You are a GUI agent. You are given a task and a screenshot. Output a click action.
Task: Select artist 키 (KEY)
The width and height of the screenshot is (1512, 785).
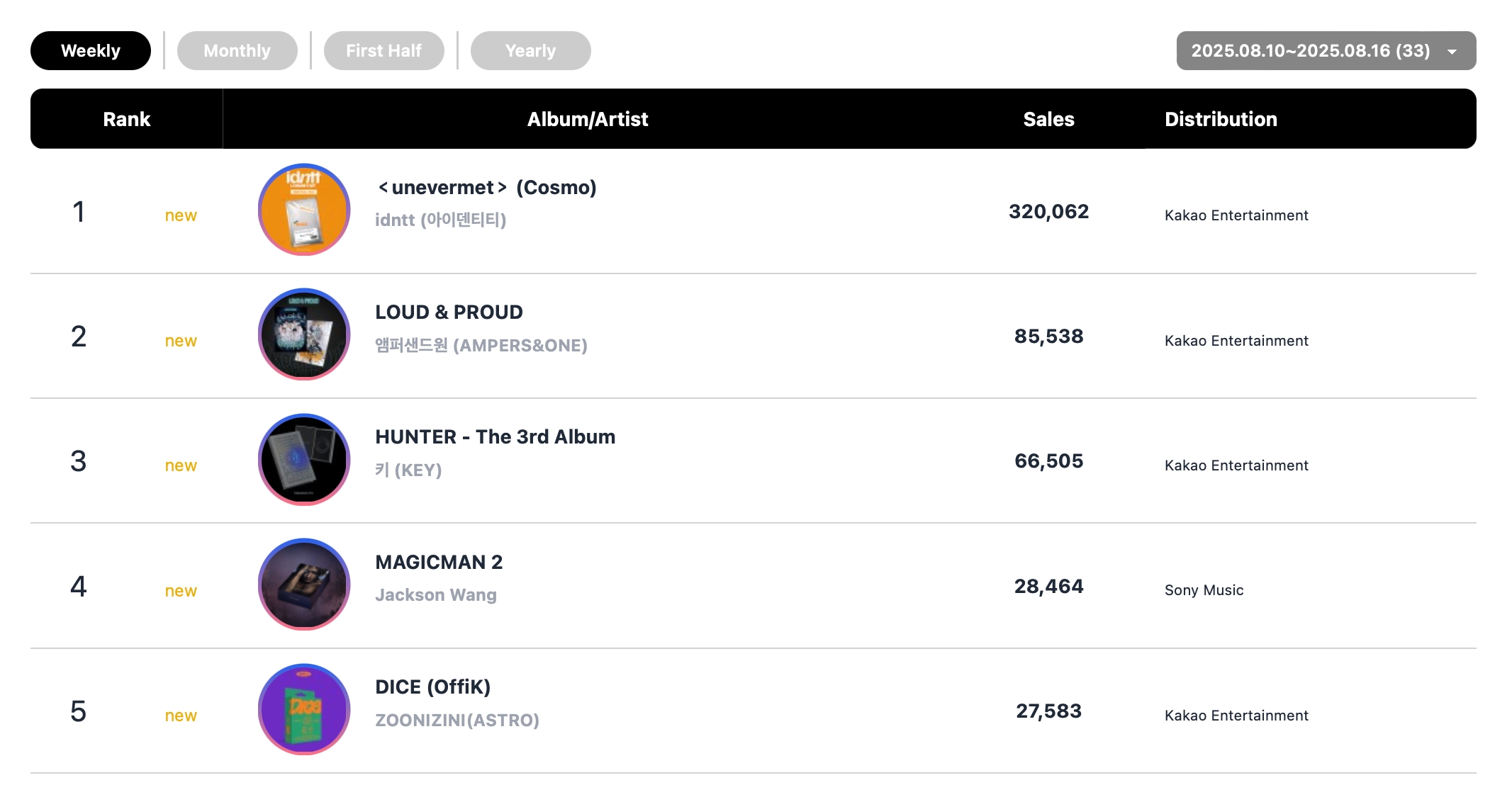pyautogui.click(x=408, y=470)
